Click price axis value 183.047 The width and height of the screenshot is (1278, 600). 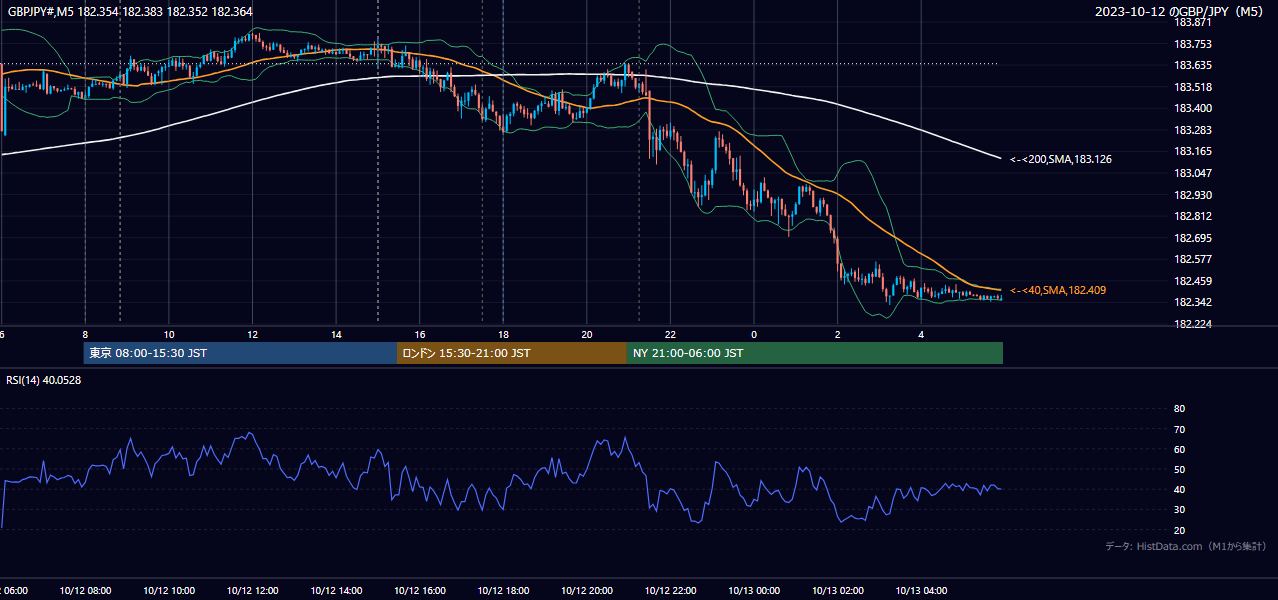click(x=1192, y=173)
